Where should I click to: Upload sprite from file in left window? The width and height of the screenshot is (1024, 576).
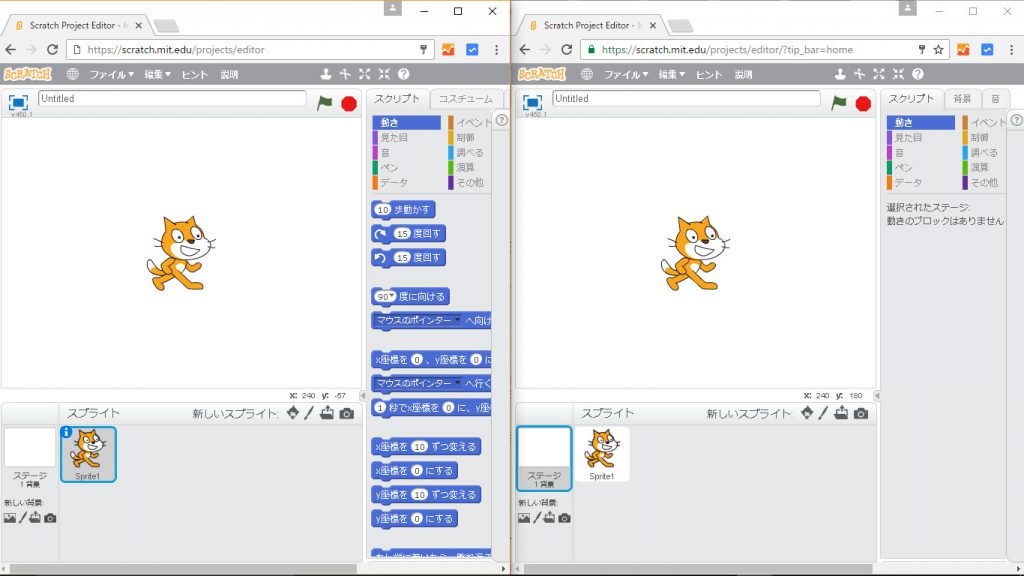(x=327, y=413)
